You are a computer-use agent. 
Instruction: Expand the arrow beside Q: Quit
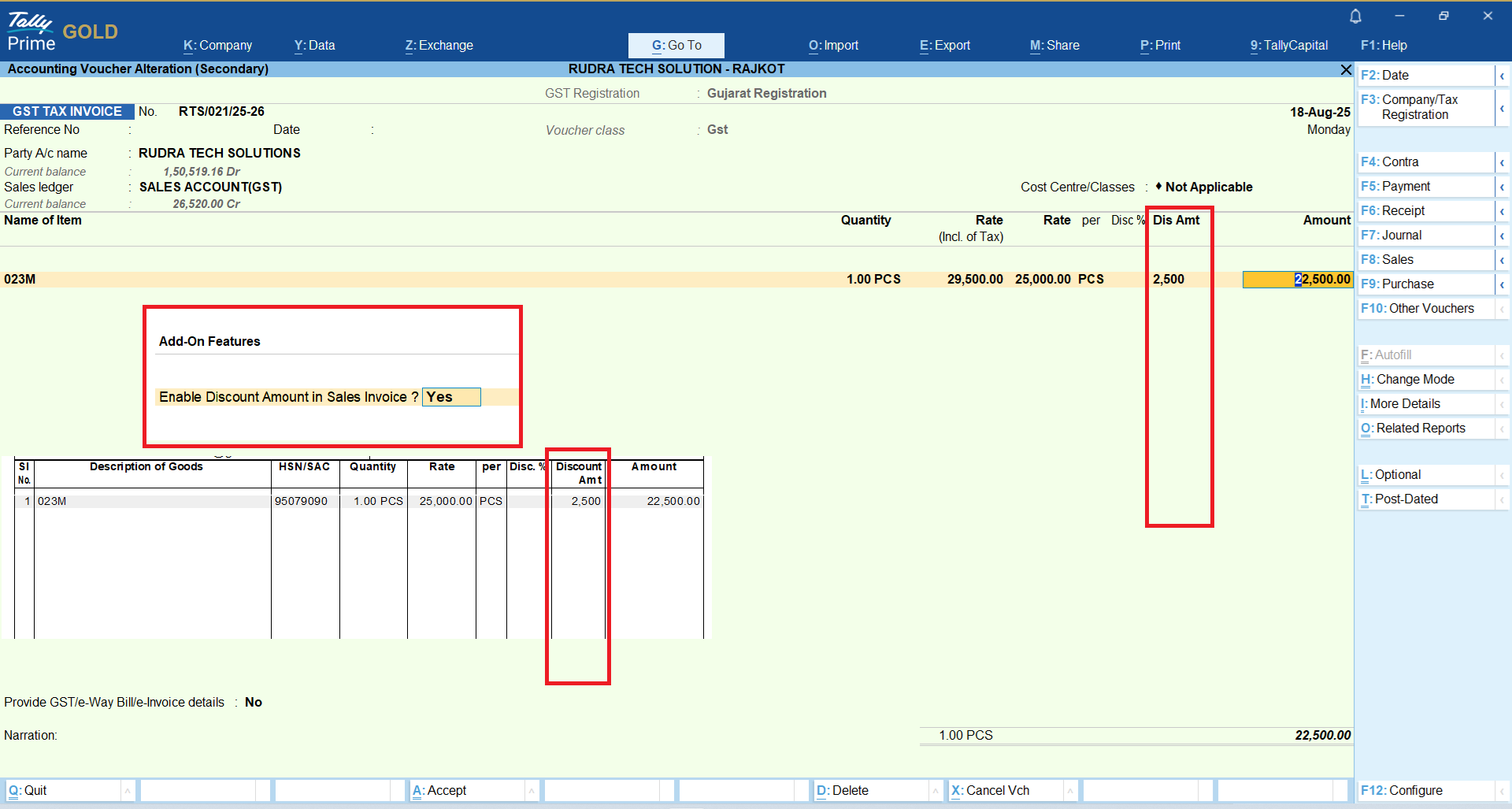tap(127, 791)
